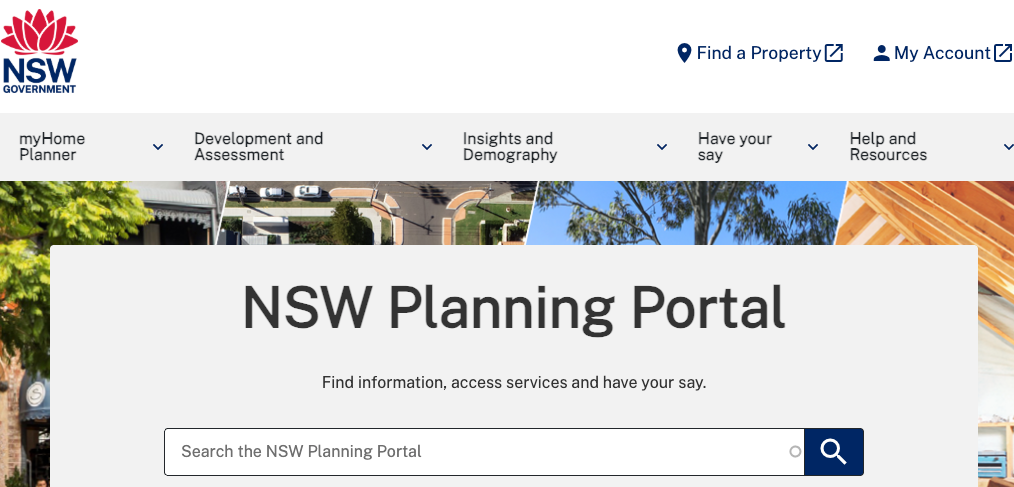Click the person icon beside My Account

pyautogui.click(x=881, y=54)
